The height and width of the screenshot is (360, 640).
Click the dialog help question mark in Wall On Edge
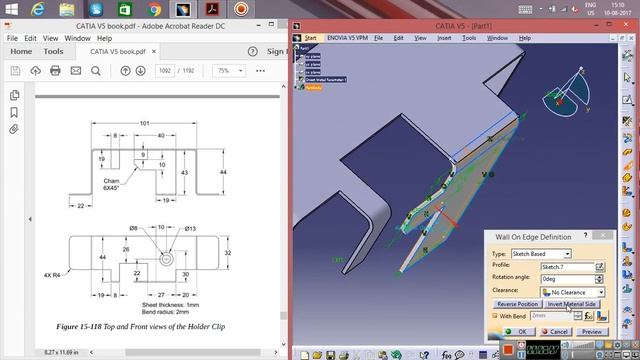pyautogui.click(x=586, y=236)
